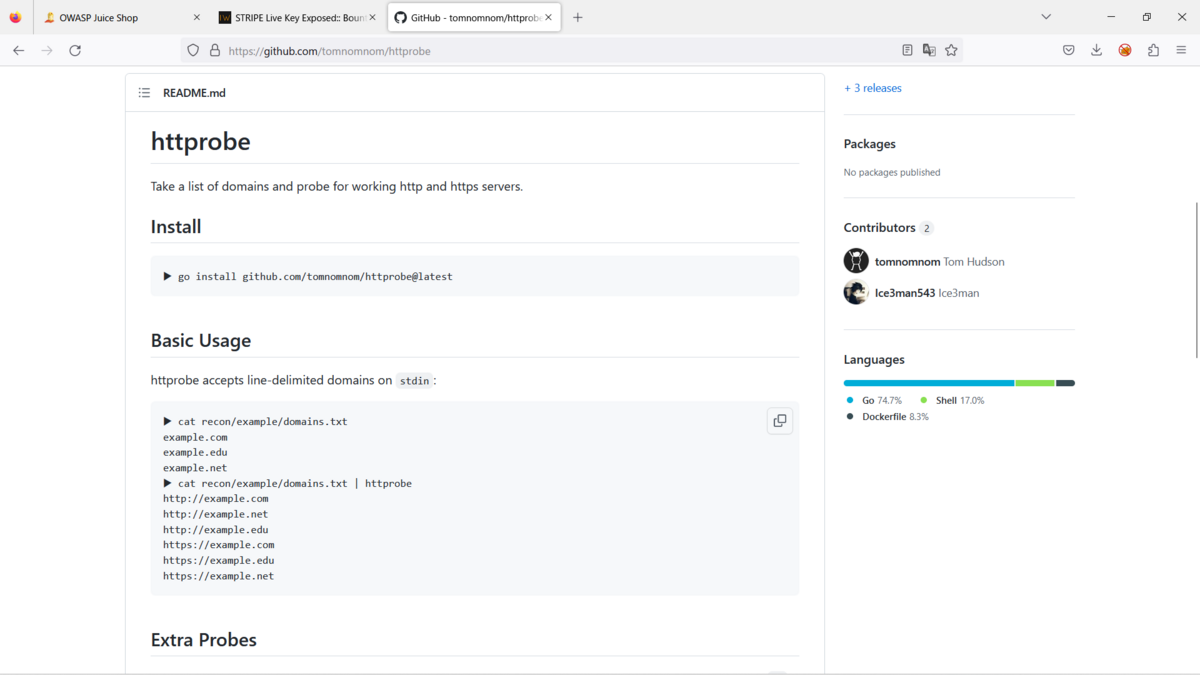Open the tracking protection shield icon

pos(193,50)
